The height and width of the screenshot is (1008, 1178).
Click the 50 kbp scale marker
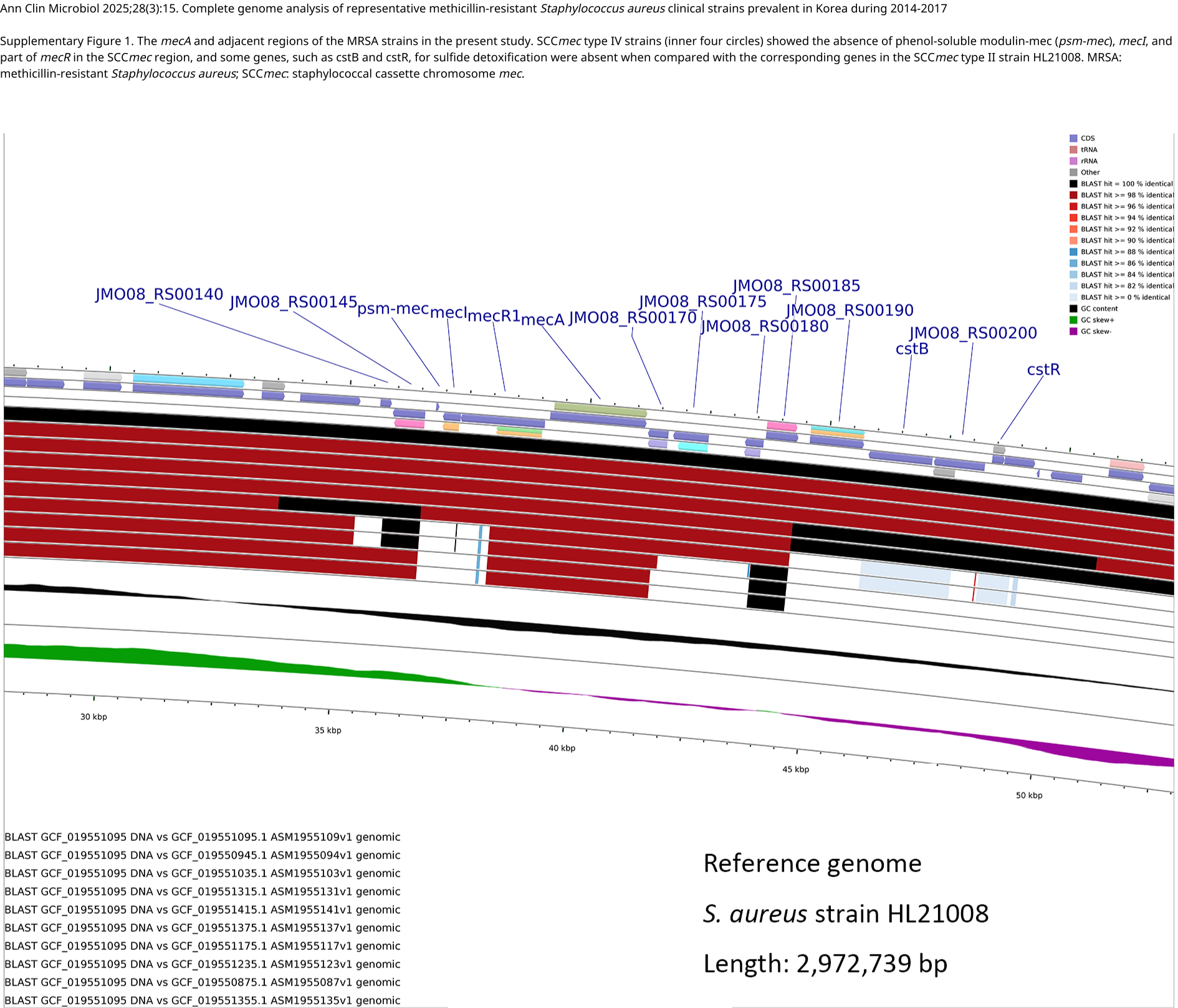(1029, 795)
